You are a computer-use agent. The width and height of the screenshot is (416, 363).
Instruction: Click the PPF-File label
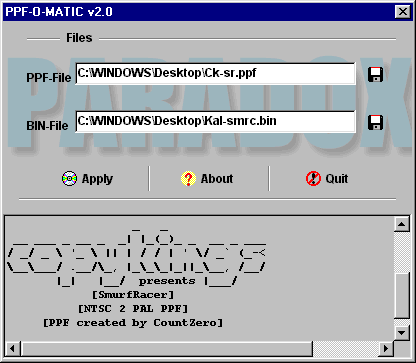(49, 78)
